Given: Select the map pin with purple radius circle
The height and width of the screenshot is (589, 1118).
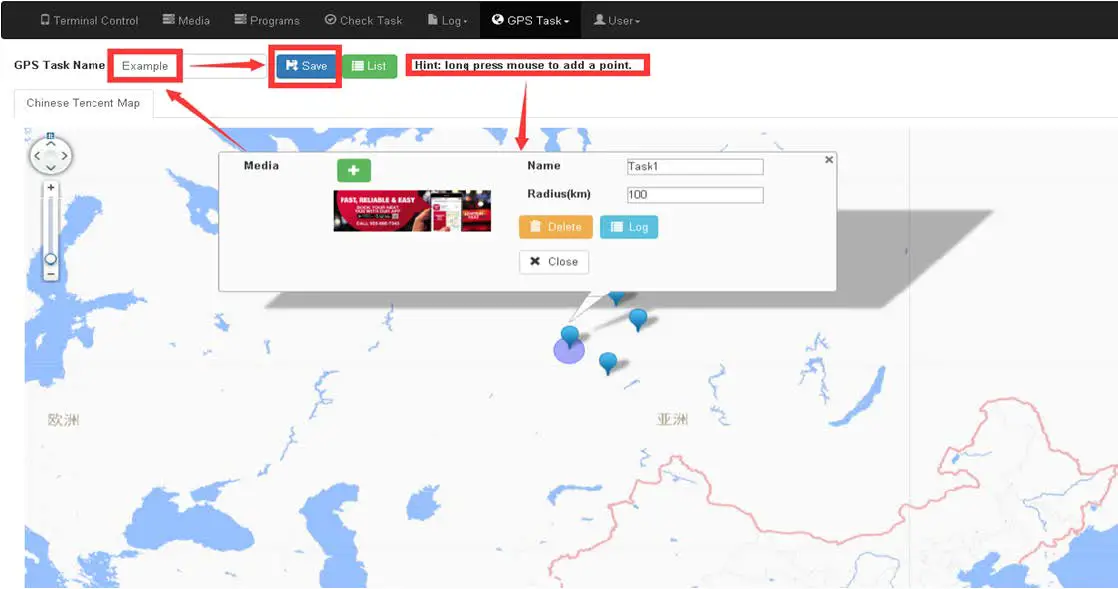Looking at the screenshot, I should tap(569, 337).
